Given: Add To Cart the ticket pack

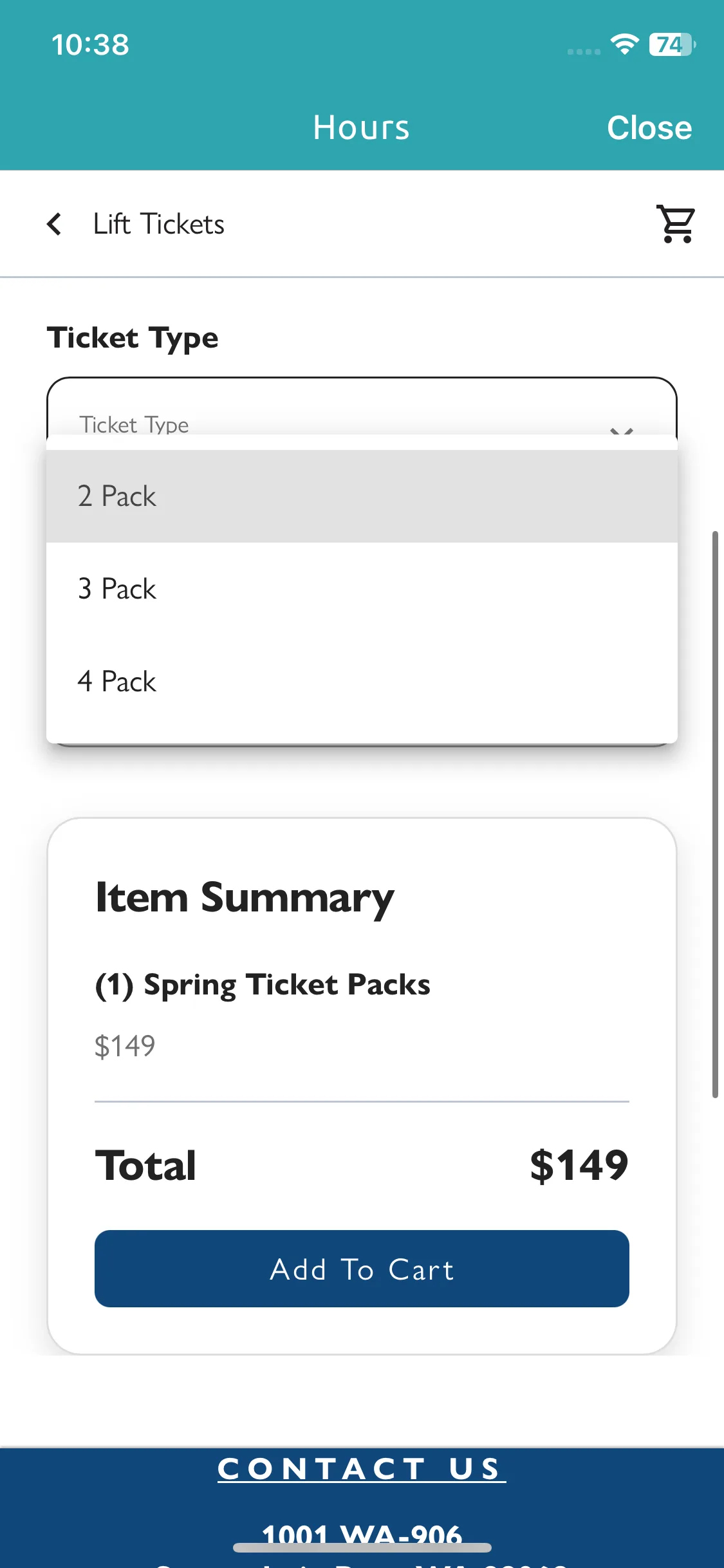Looking at the screenshot, I should tap(362, 1269).
